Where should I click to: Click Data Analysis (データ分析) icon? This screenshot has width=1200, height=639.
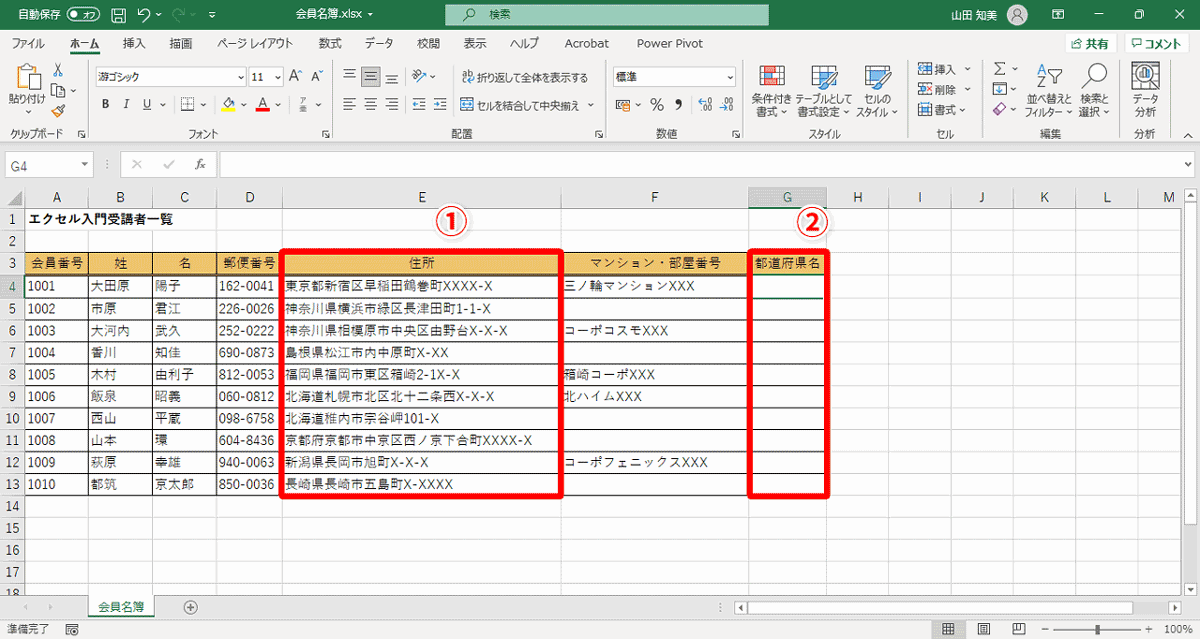(x=1145, y=91)
